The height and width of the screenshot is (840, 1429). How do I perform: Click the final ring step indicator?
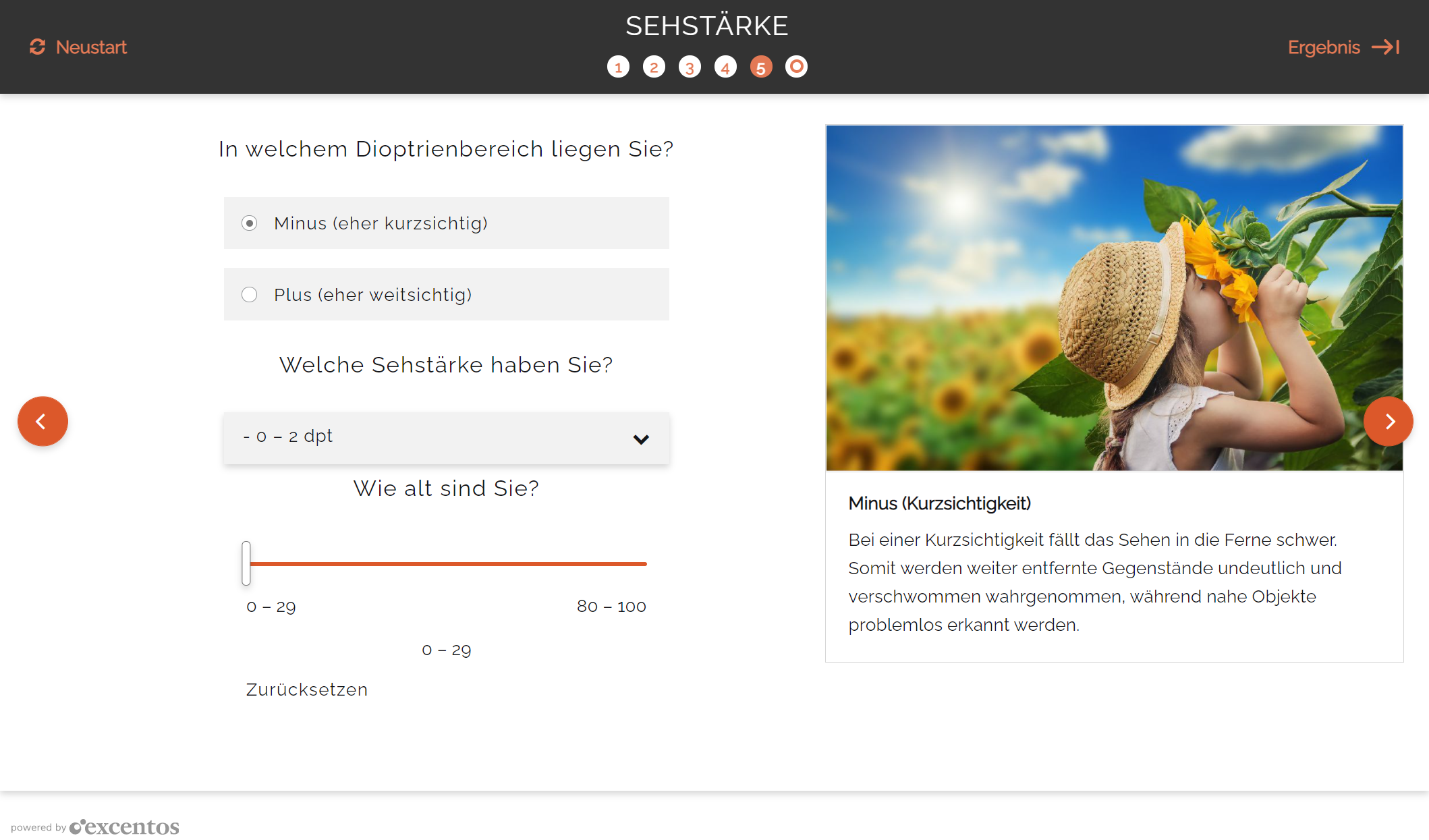point(797,67)
